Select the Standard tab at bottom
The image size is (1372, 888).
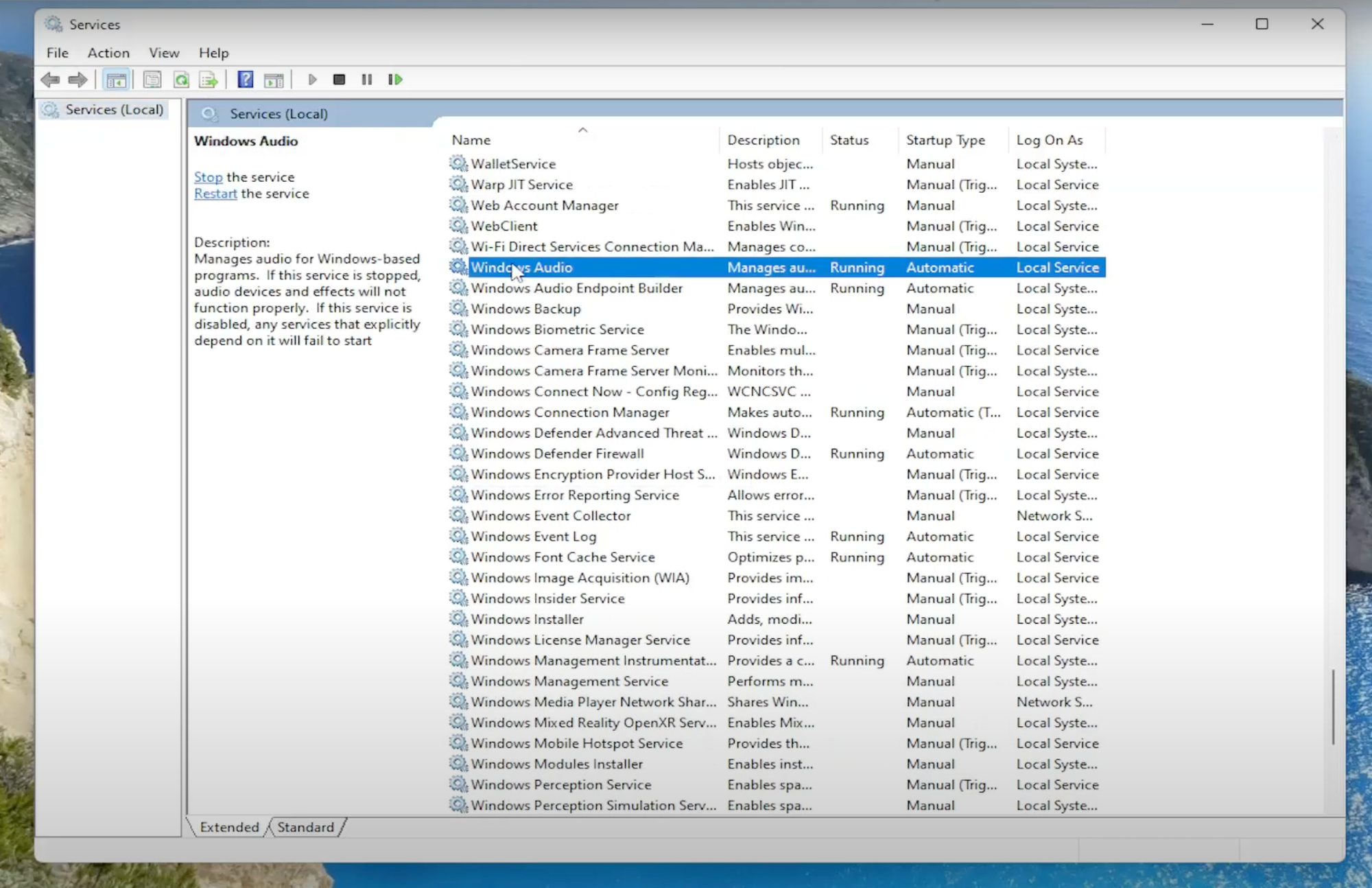(x=305, y=826)
